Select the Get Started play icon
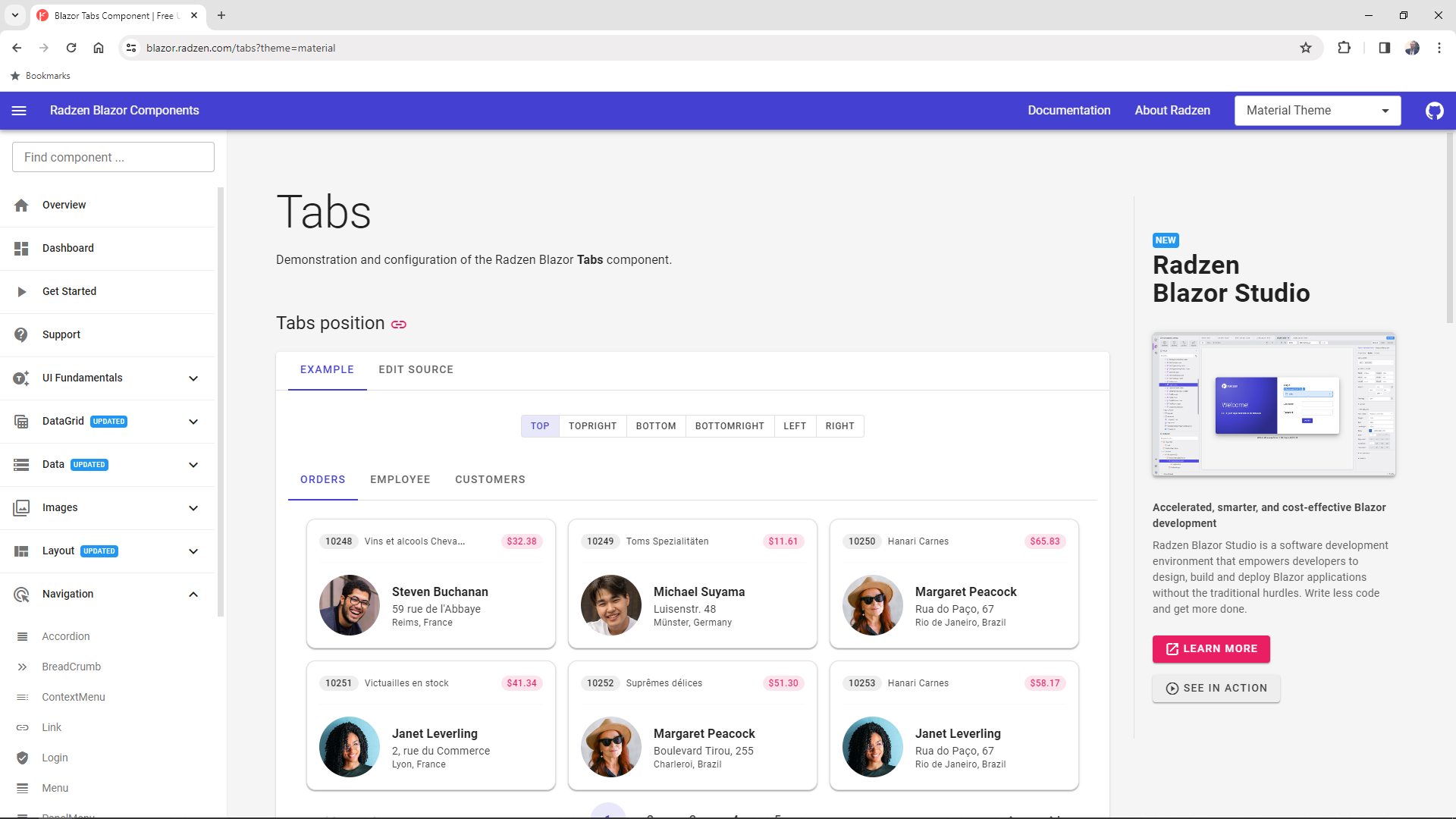This screenshot has width=1456, height=819. (x=20, y=291)
